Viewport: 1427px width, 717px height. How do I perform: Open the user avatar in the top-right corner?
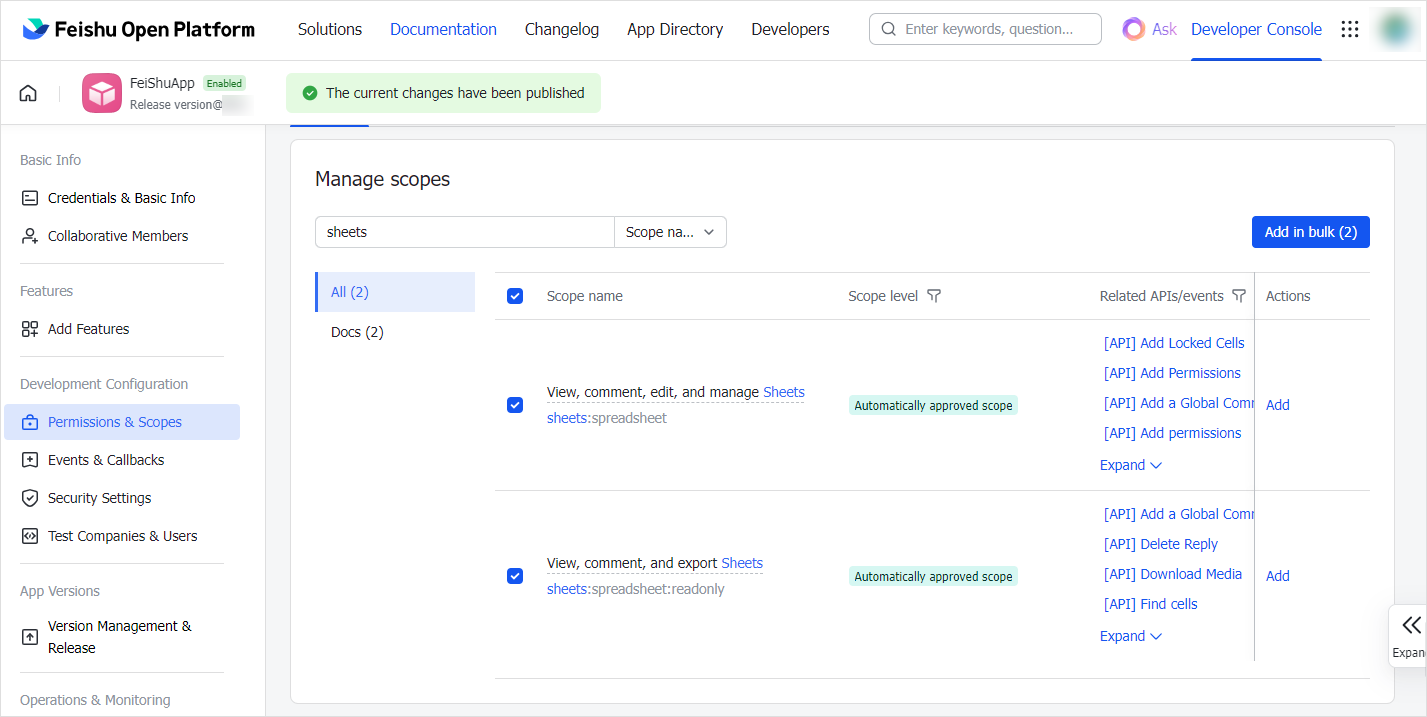(1394, 29)
